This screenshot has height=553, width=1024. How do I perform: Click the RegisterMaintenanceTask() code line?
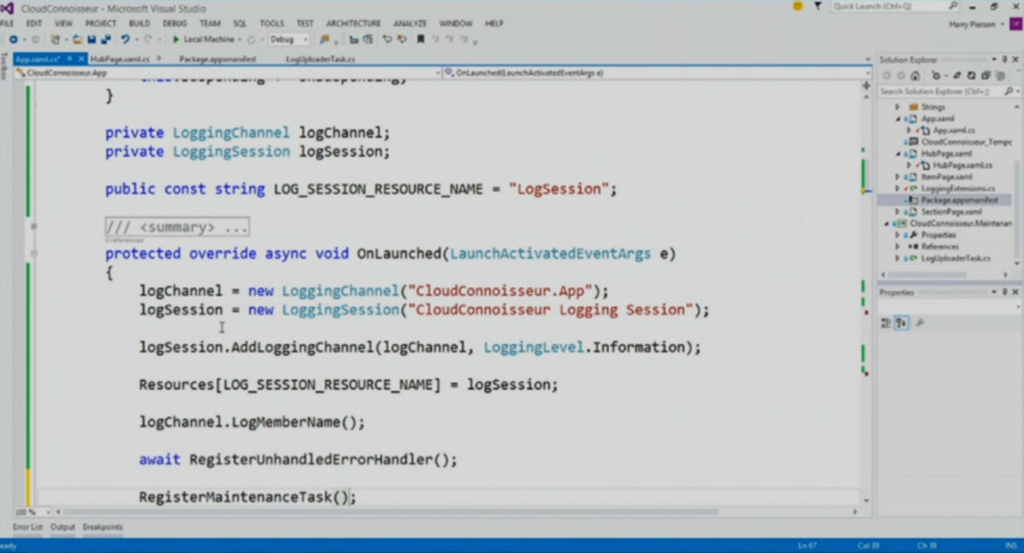(x=248, y=497)
